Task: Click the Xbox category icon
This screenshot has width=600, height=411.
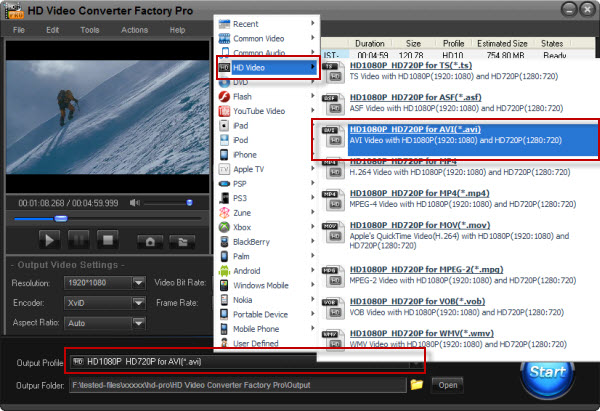Action: click(224, 227)
